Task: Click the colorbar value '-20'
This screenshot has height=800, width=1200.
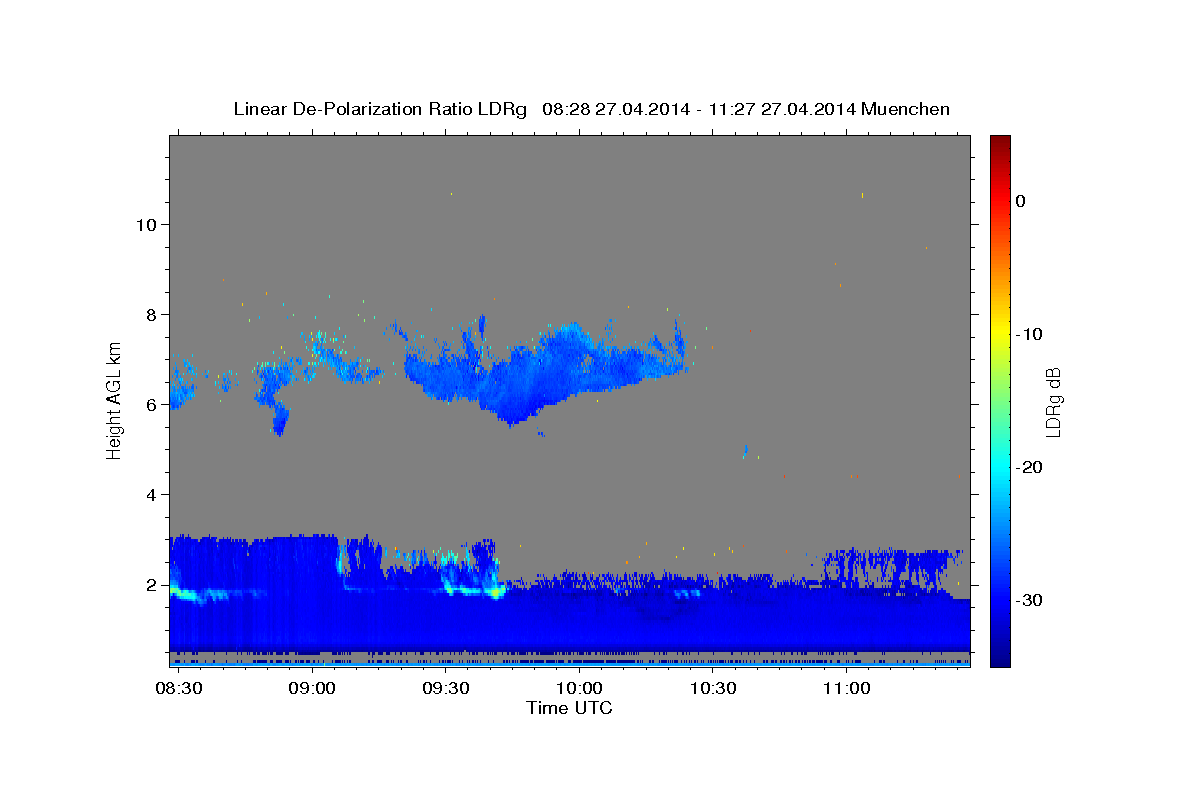Action: point(1029,467)
